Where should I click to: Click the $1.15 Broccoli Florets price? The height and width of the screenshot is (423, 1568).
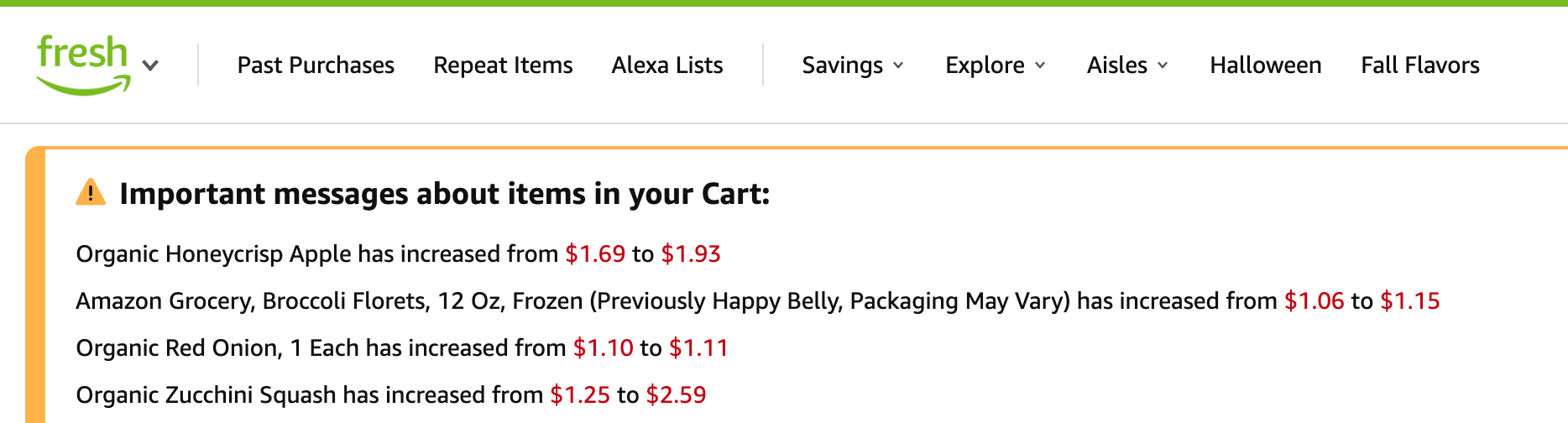click(x=1410, y=301)
